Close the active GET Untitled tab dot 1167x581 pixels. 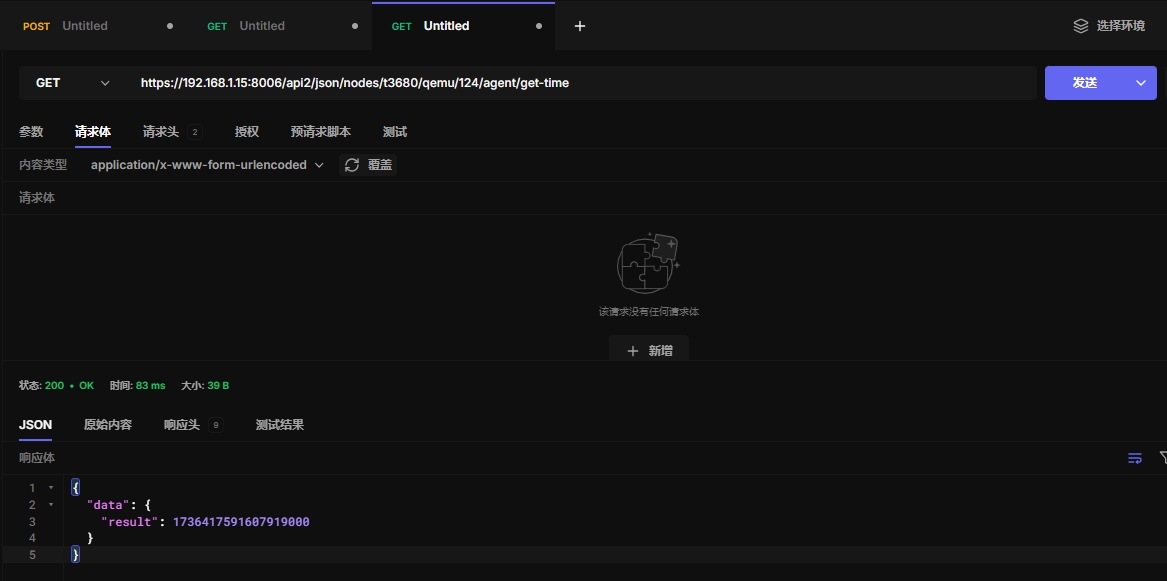pyautogui.click(x=539, y=26)
